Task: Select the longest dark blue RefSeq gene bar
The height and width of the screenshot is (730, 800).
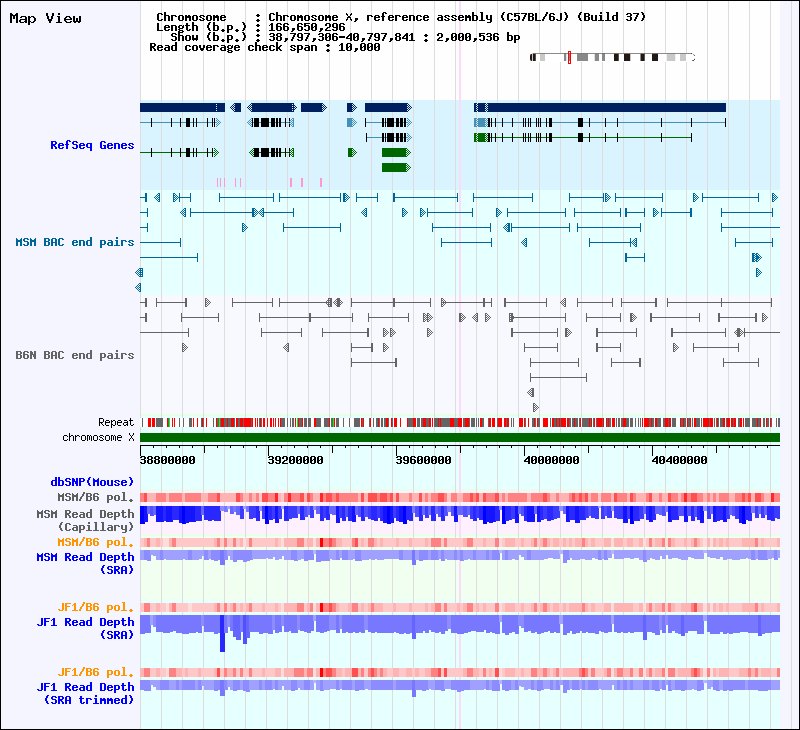Action: tap(600, 107)
